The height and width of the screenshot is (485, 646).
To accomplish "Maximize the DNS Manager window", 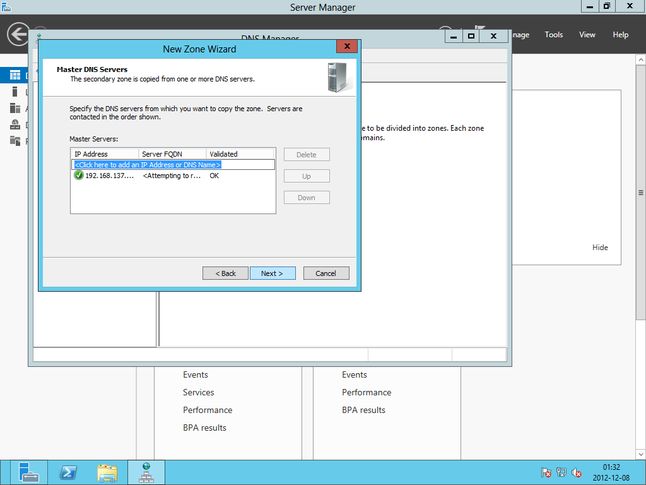I will coord(471,36).
